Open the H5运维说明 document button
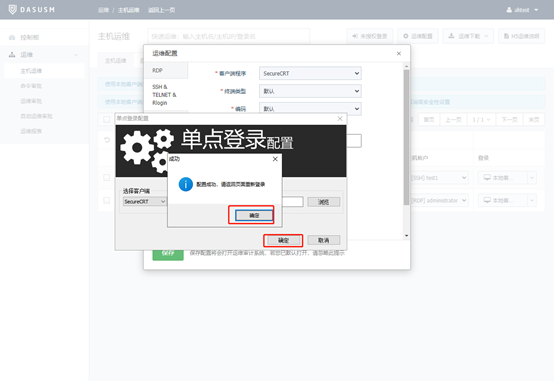The image size is (554, 381). [521, 36]
